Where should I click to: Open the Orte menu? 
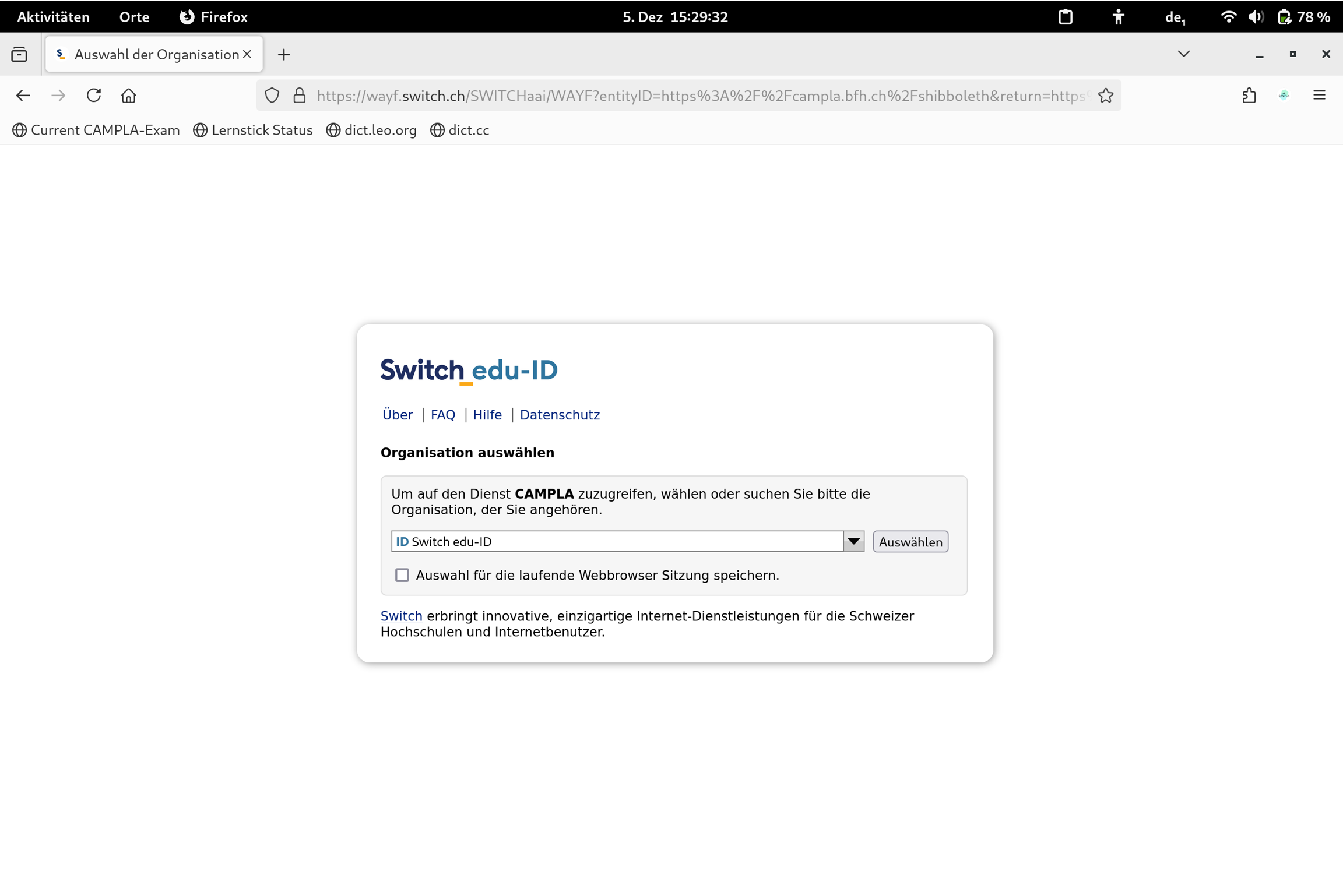tap(134, 17)
